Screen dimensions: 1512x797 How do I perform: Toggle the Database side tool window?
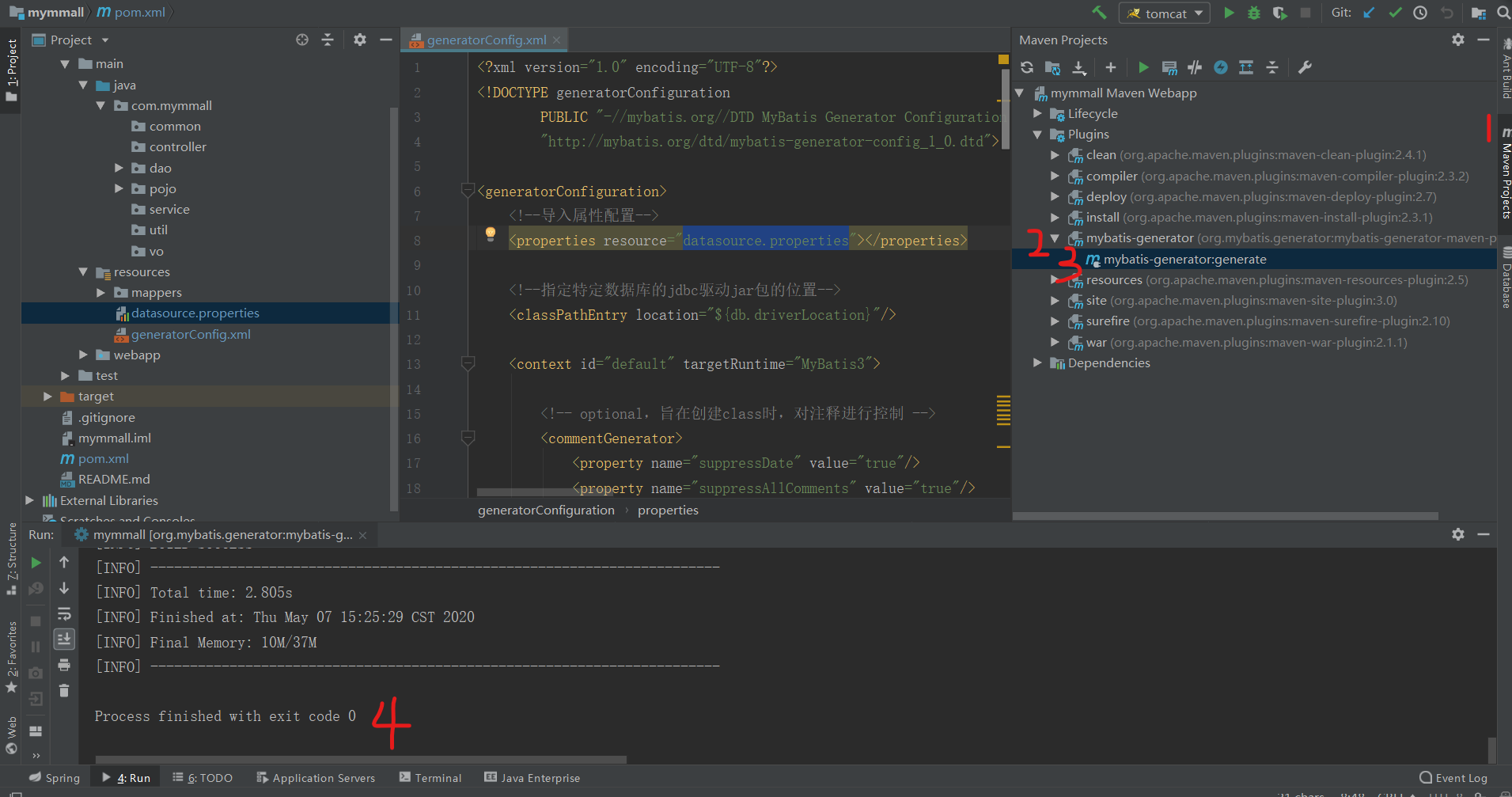click(x=1506, y=279)
